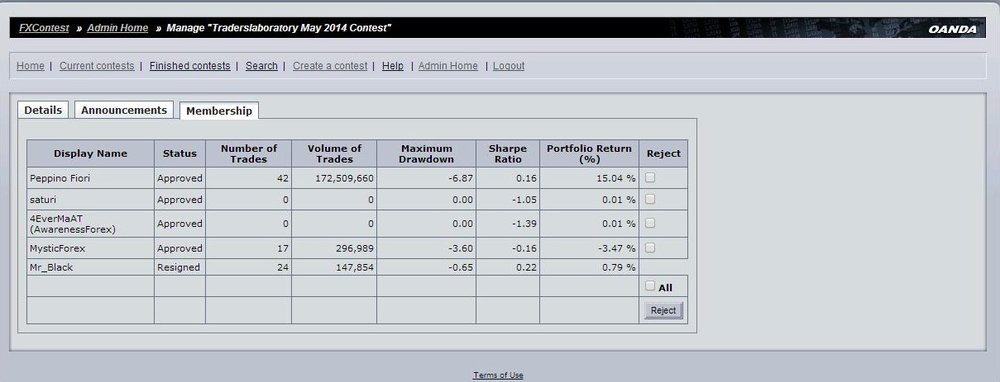
Task: Click the Volume of Trades header
Action: (x=334, y=154)
